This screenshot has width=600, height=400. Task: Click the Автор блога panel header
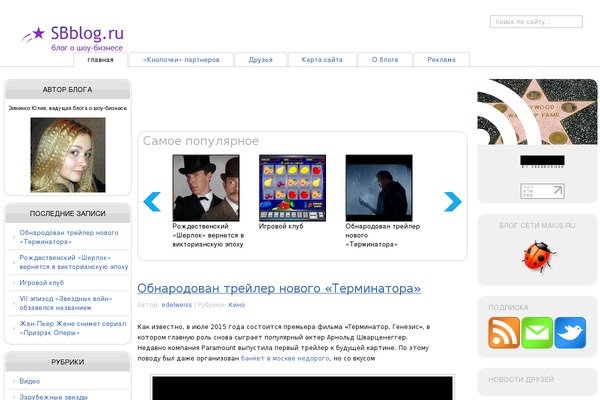pyautogui.click(x=68, y=90)
